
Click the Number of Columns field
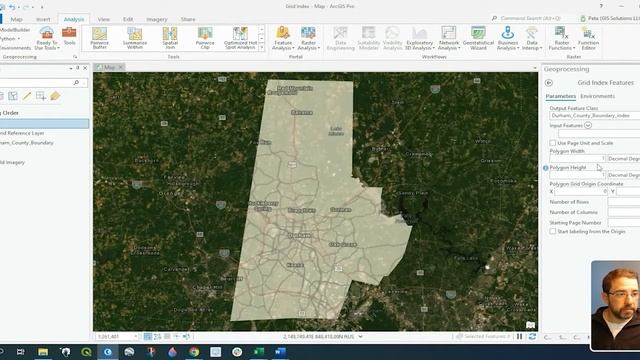coord(624,212)
